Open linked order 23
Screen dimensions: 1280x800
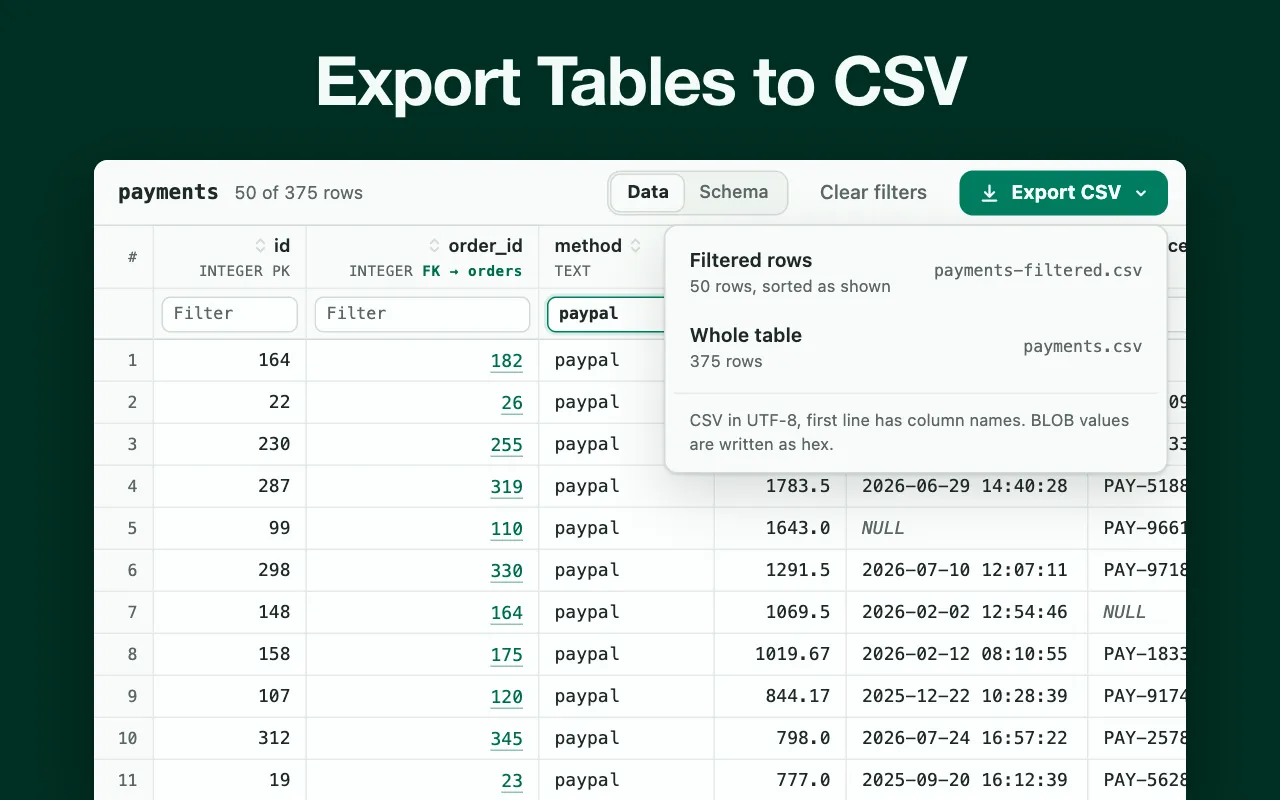coord(512,781)
